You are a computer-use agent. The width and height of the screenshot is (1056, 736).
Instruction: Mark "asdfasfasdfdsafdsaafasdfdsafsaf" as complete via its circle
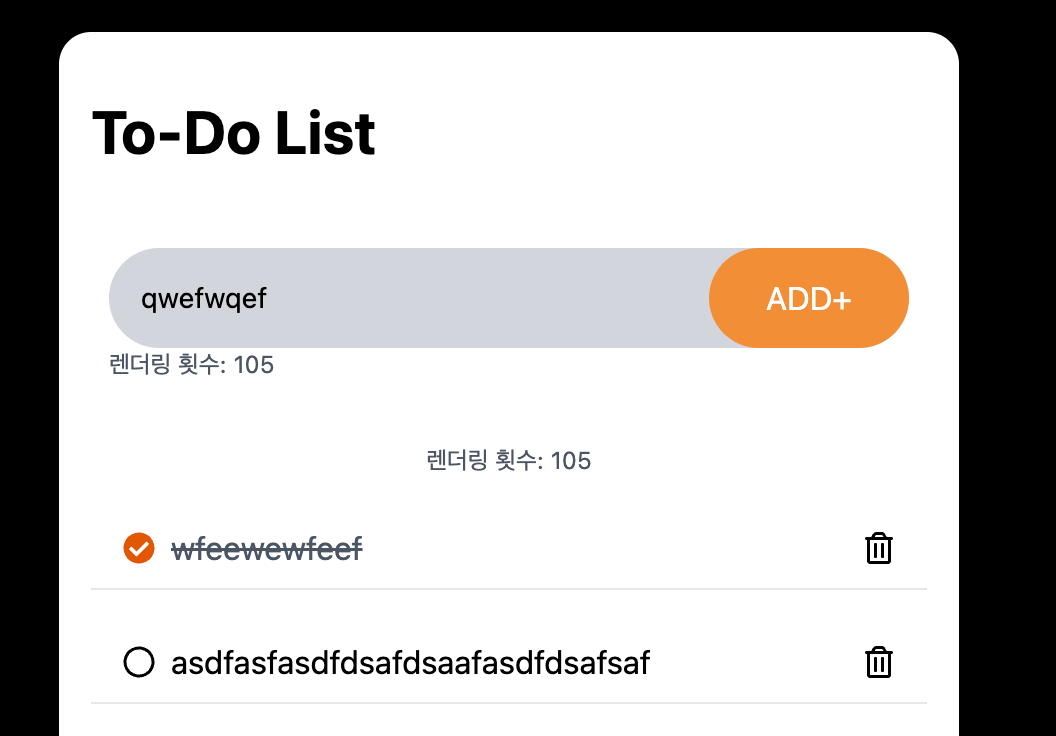138,662
